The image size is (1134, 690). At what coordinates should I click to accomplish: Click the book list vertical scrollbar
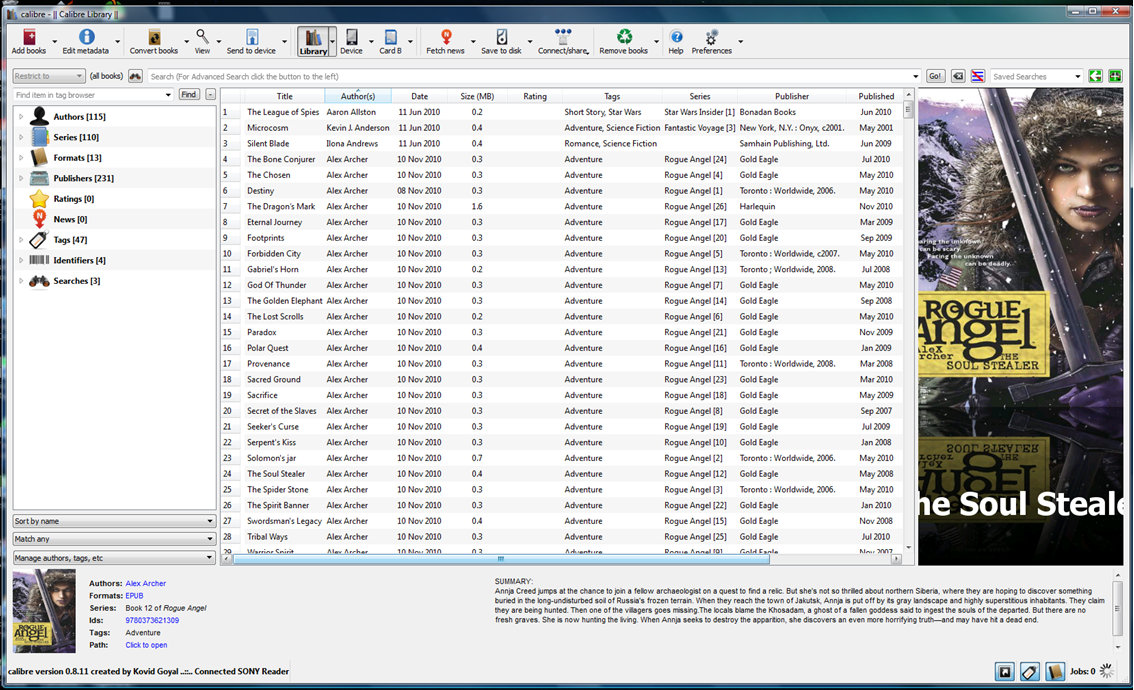(908, 109)
